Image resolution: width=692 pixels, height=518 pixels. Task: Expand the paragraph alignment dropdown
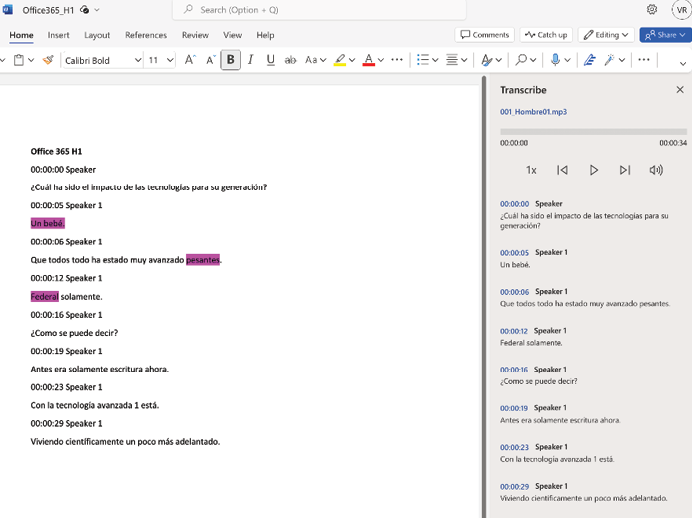464,60
